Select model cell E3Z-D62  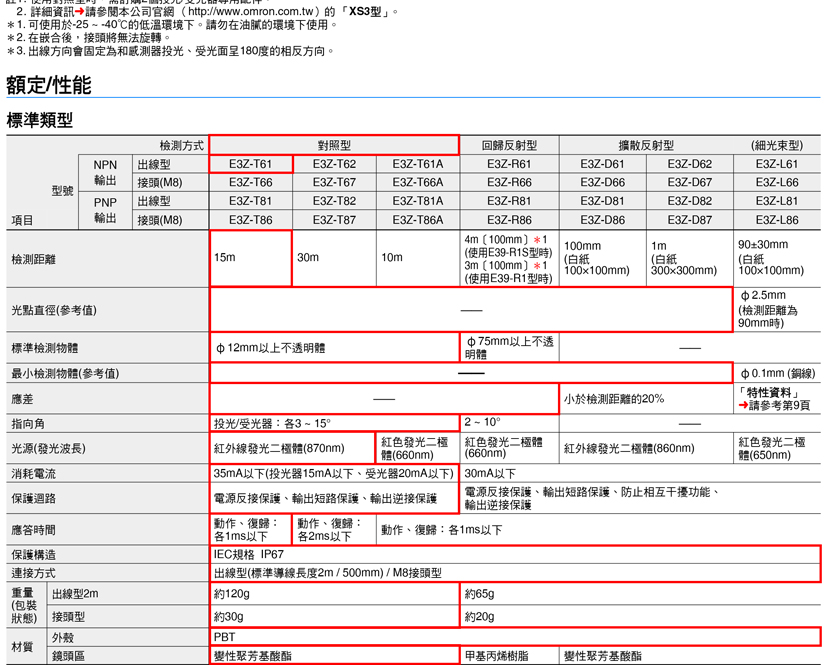[x=690, y=164]
